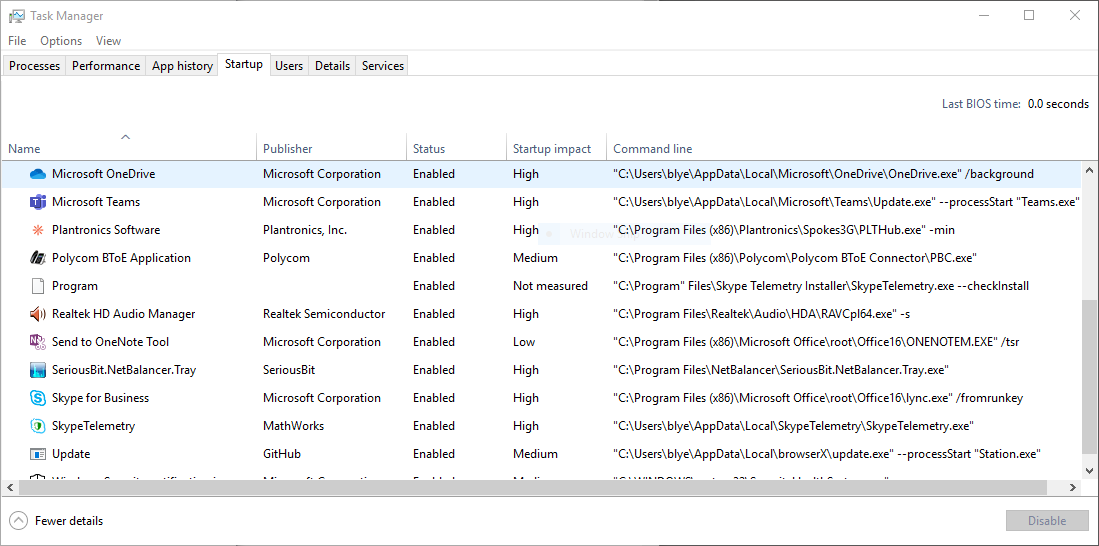Switch to the Performance tab
Image resolution: width=1099 pixels, height=546 pixels.
(x=106, y=66)
